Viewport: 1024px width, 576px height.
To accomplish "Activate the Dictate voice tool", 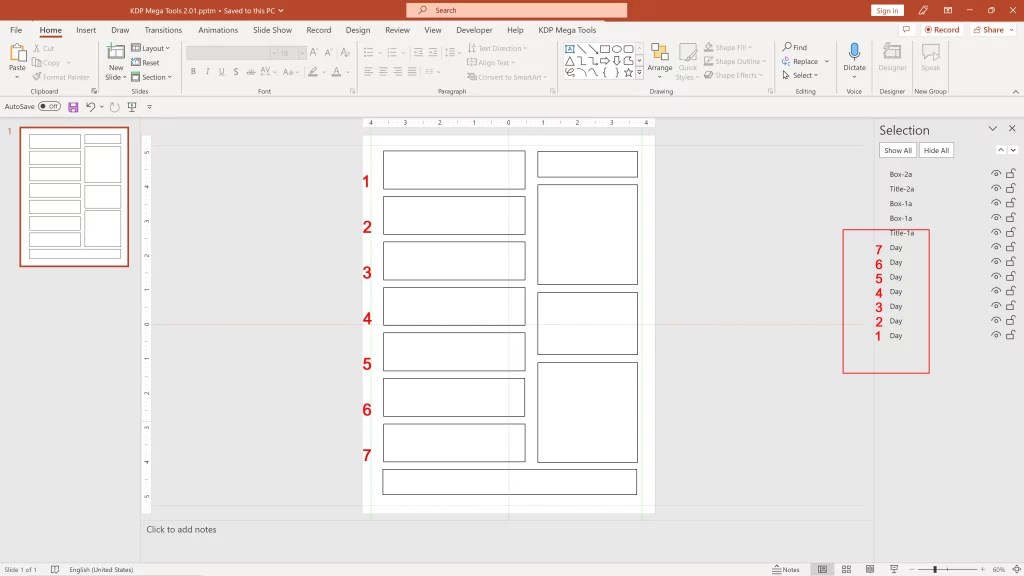I will click(x=853, y=55).
